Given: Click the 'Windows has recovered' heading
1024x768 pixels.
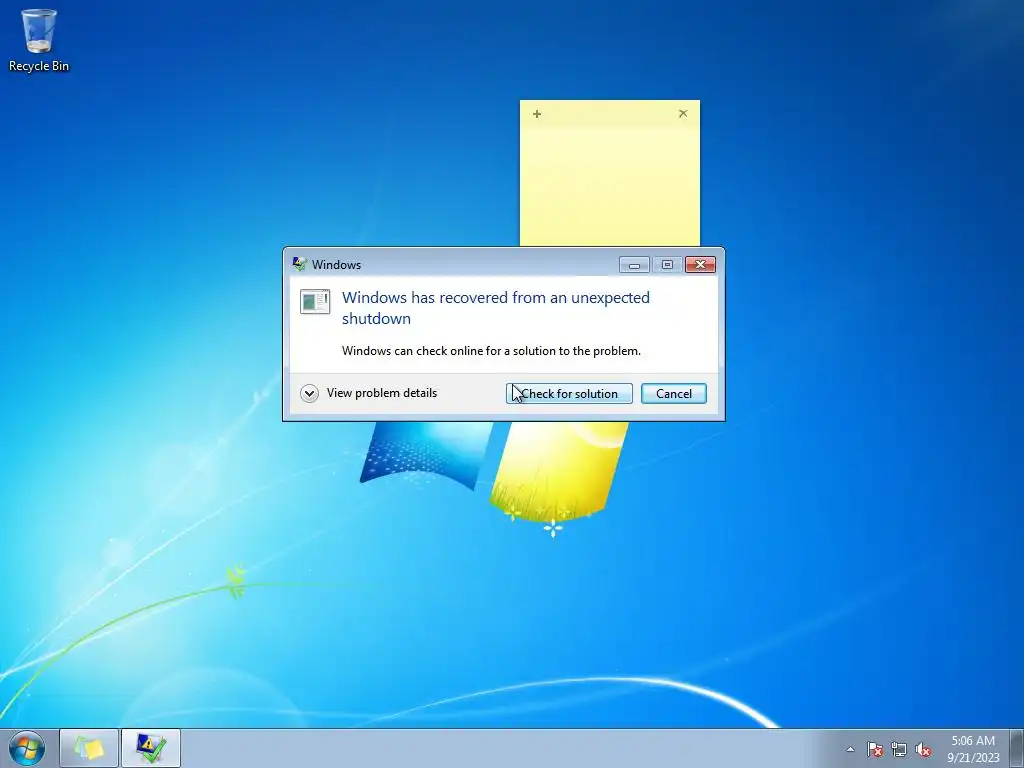Looking at the screenshot, I should point(496,308).
